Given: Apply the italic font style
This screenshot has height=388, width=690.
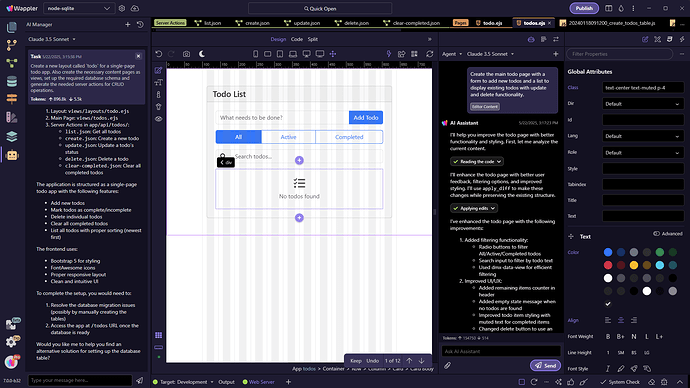Looking at the screenshot, I should 608,369.
